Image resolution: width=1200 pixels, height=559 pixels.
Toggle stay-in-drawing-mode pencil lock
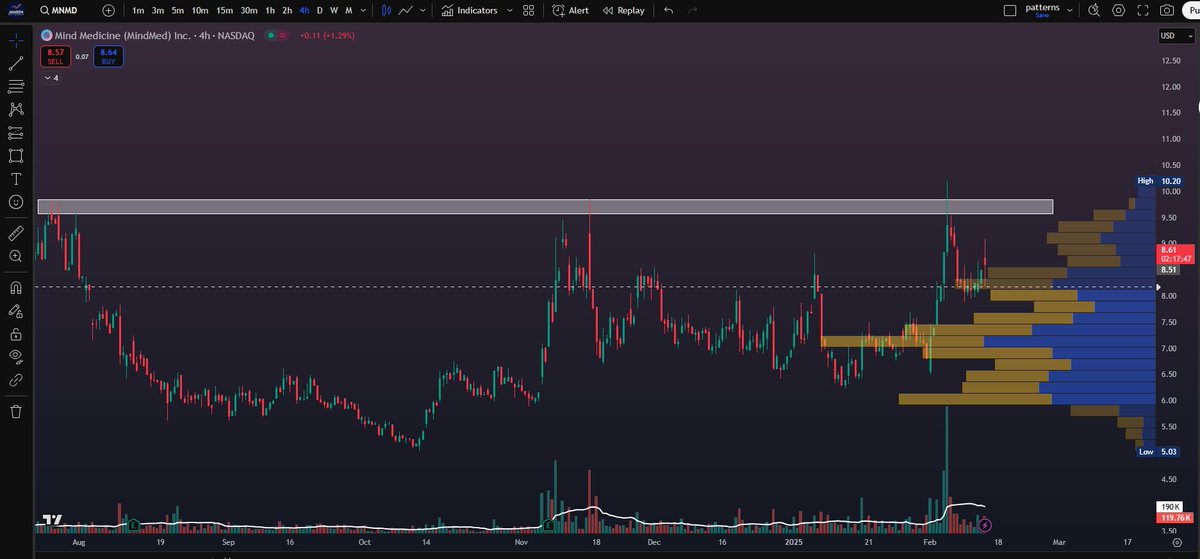(x=16, y=310)
